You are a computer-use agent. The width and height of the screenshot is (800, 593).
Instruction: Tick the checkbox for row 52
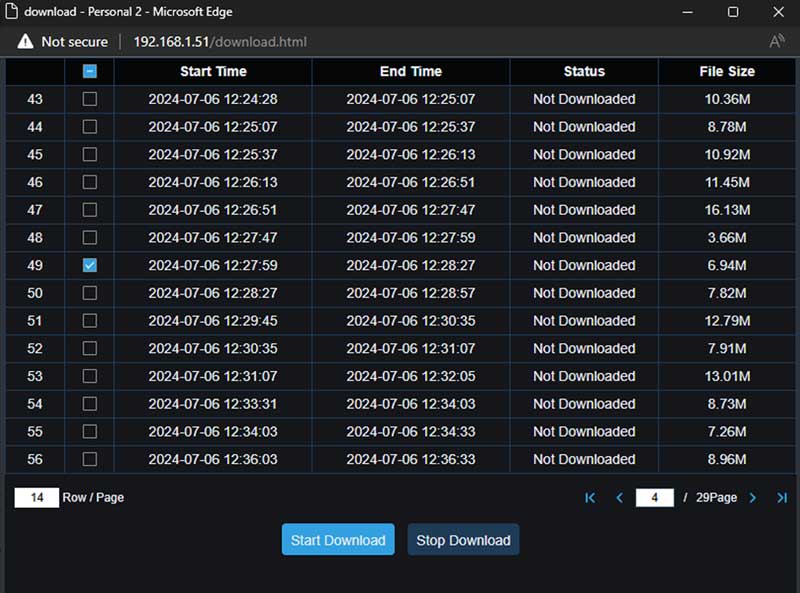click(x=90, y=349)
